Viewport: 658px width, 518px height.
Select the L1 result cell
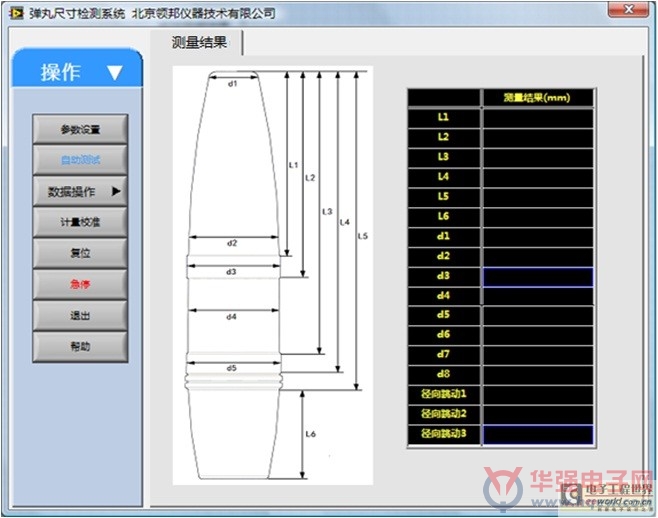tap(538, 117)
